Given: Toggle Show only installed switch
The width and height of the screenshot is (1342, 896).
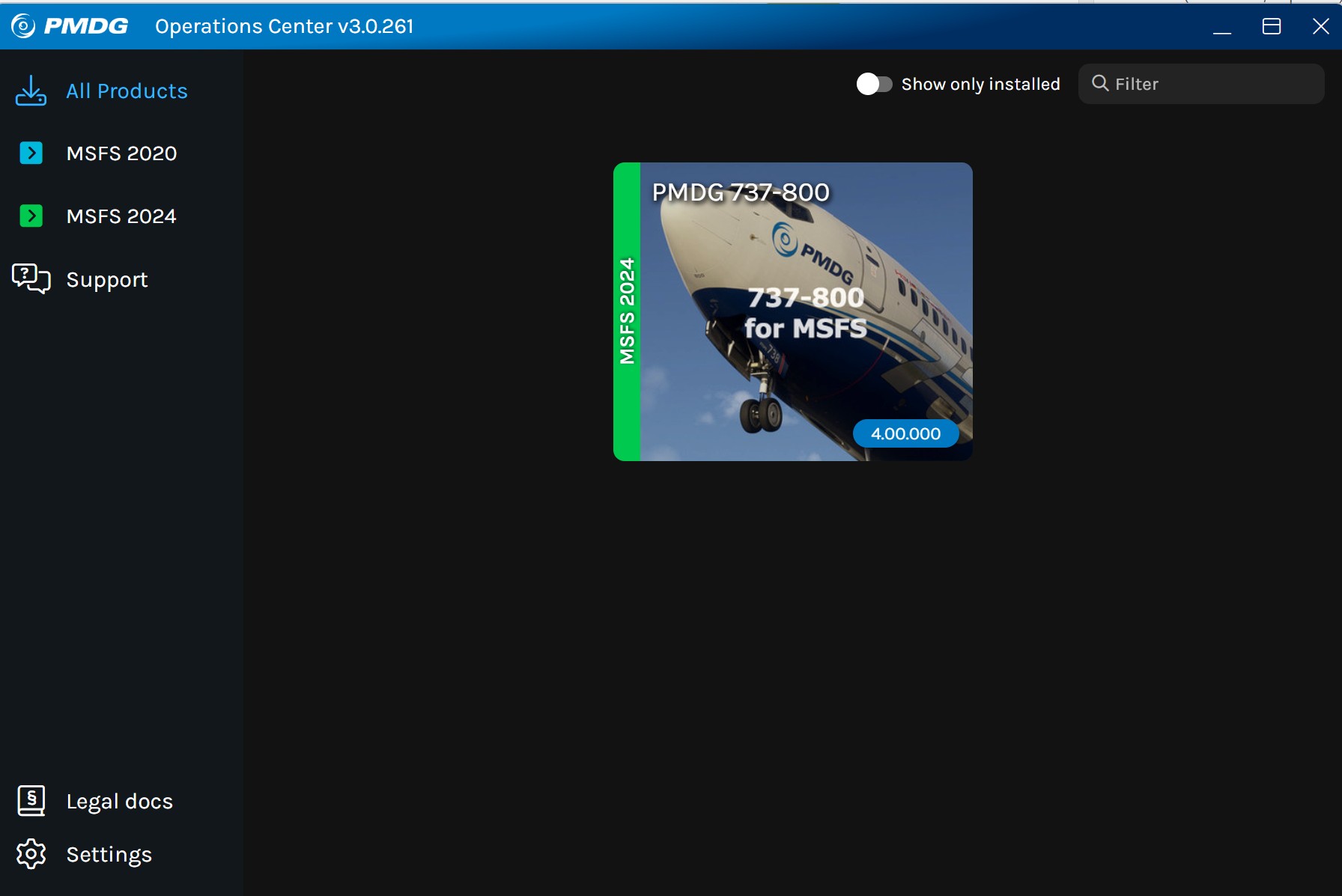Looking at the screenshot, I should pyautogui.click(x=874, y=84).
